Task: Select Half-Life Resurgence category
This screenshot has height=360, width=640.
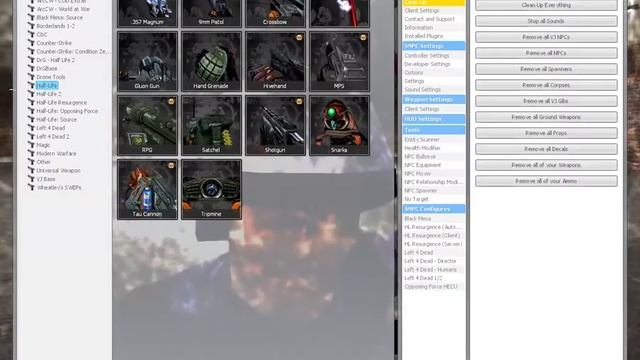Action: click(61, 102)
